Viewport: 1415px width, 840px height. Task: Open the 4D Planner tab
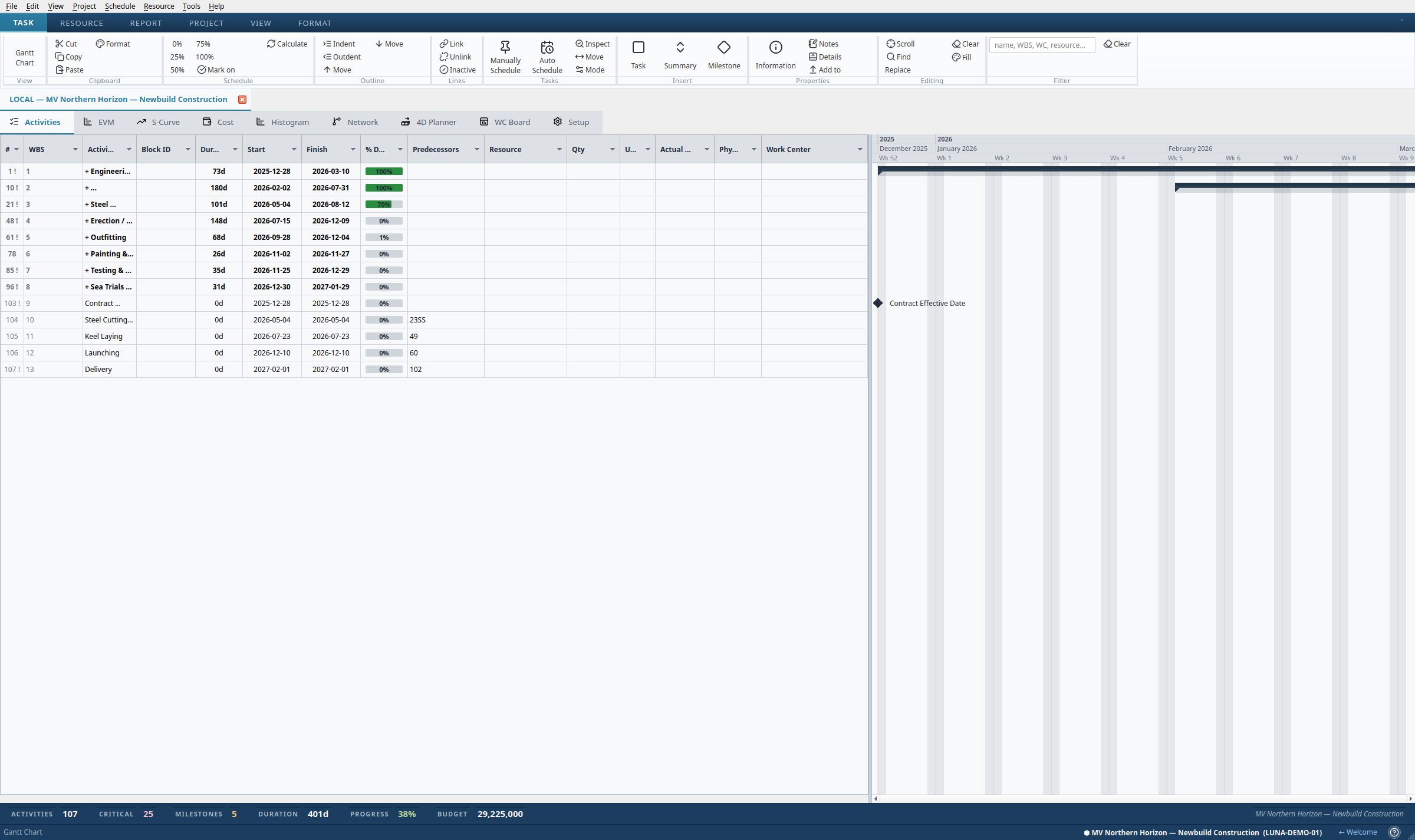point(429,122)
